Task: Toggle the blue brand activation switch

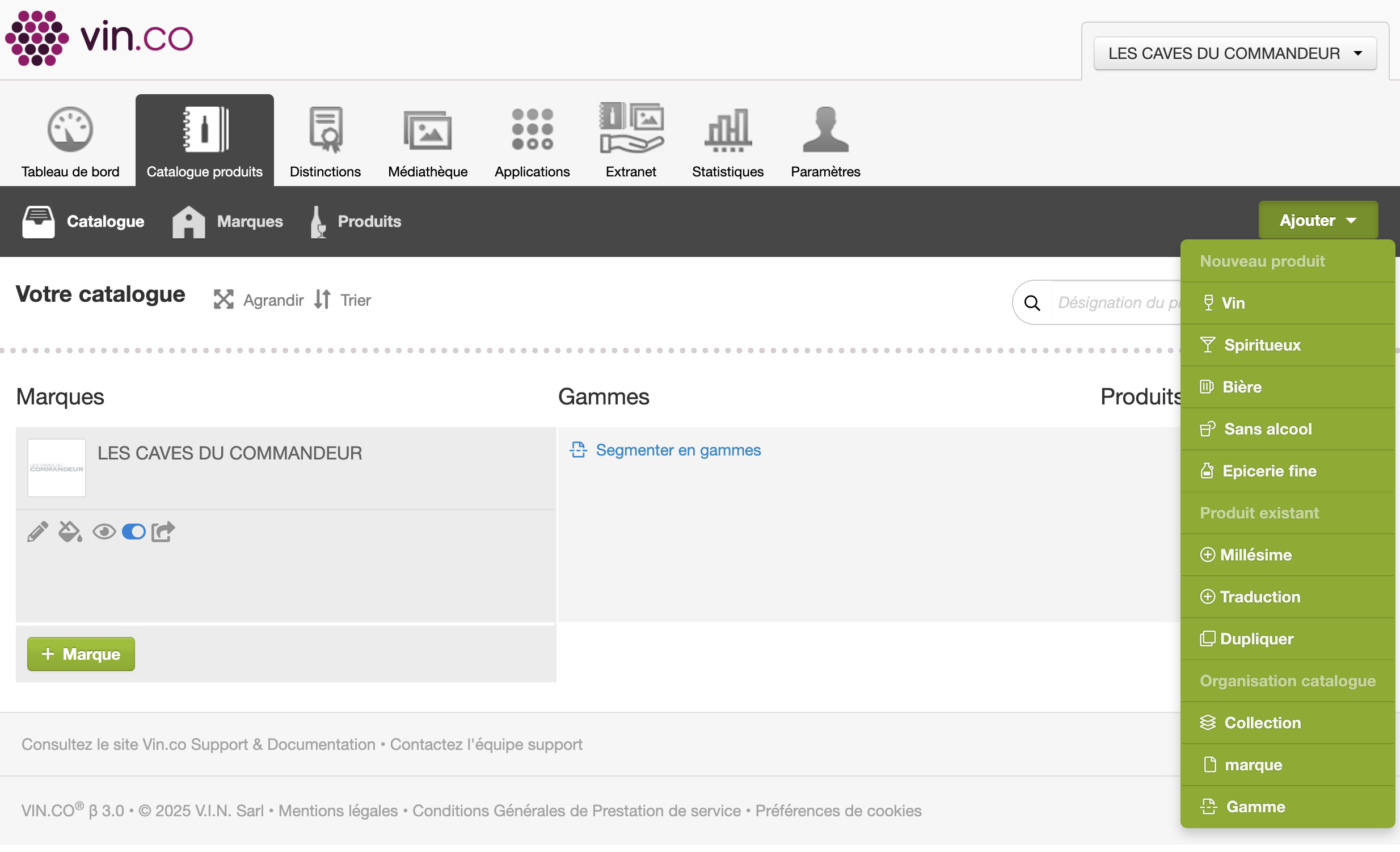Action: pos(133,532)
